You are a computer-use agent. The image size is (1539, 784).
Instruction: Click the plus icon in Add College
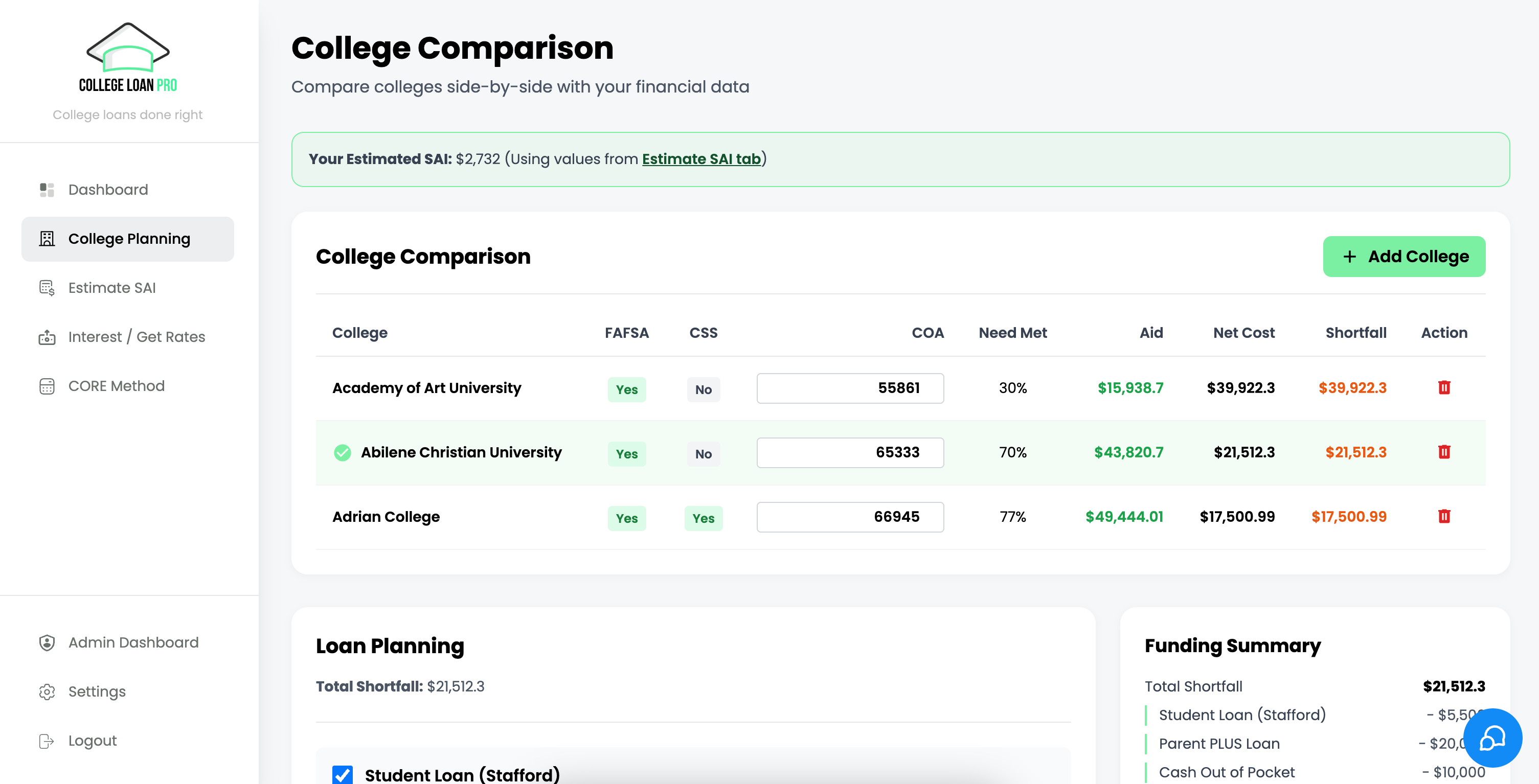(1350, 257)
